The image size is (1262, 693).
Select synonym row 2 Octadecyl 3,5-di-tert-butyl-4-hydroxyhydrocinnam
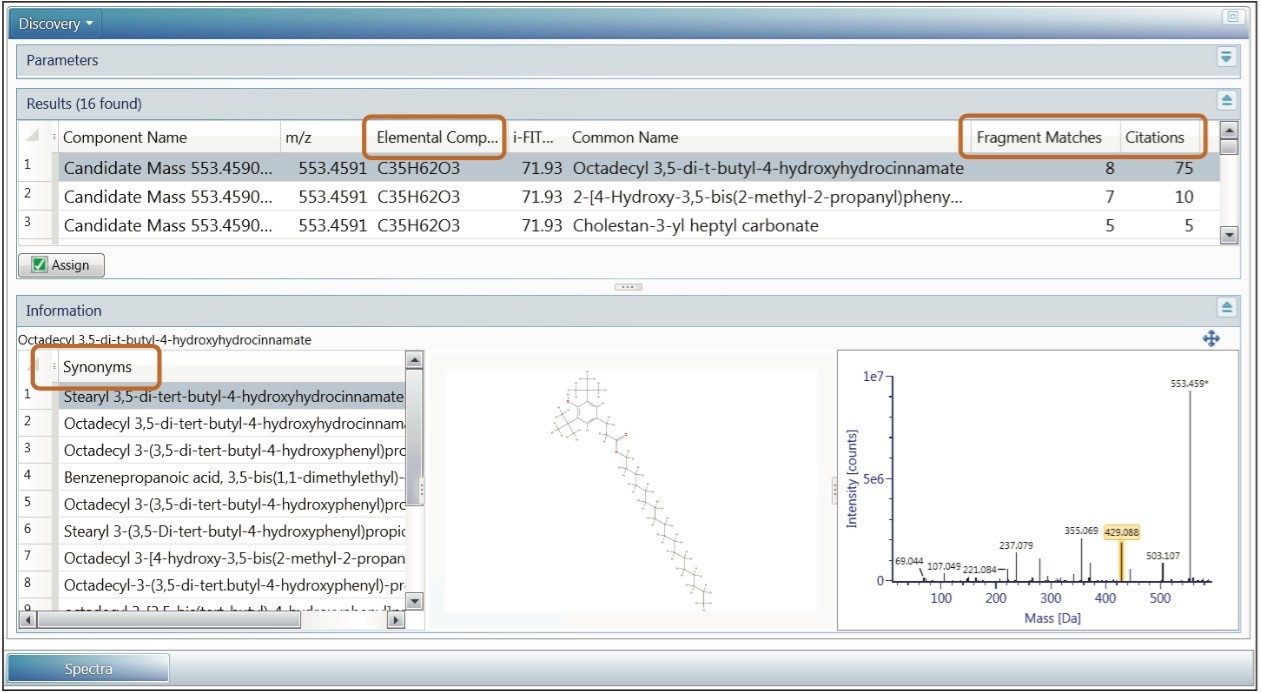click(233, 423)
